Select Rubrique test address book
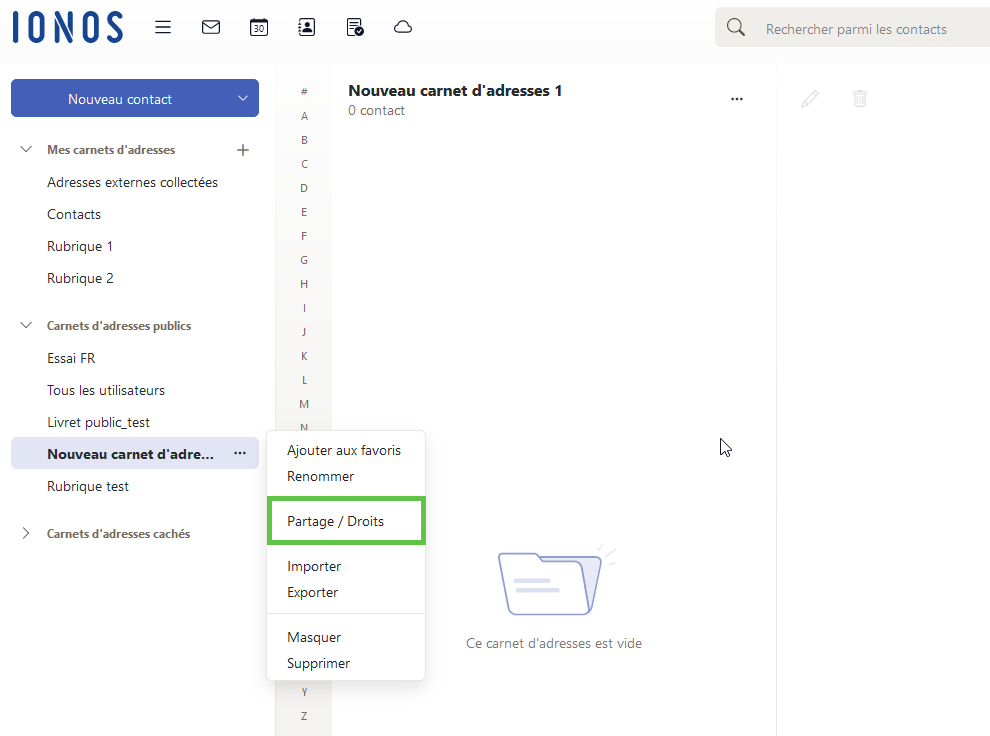This screenshot has height=736, width=990. click(88, 487)
